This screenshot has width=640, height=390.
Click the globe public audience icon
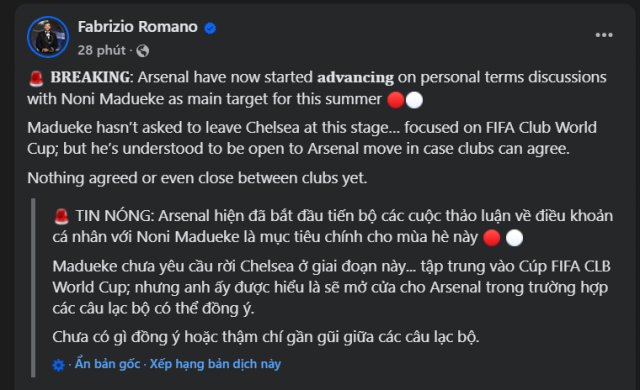coord(142,51)
